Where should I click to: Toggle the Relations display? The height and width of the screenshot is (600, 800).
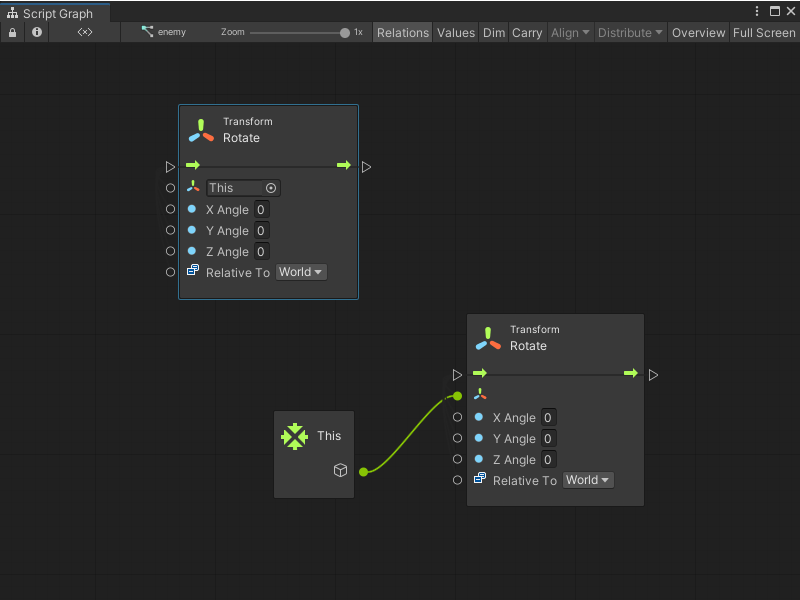pos(402,32)
